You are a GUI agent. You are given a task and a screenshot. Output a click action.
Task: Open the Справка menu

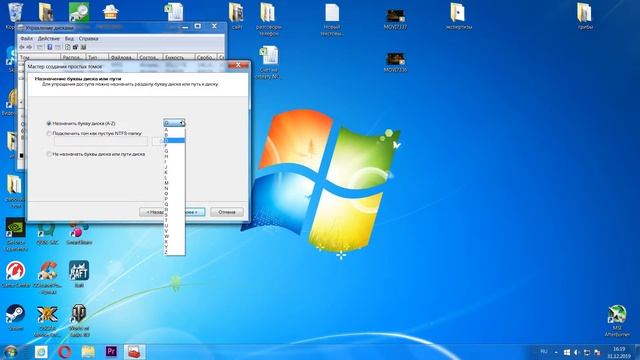coord(89,38)
